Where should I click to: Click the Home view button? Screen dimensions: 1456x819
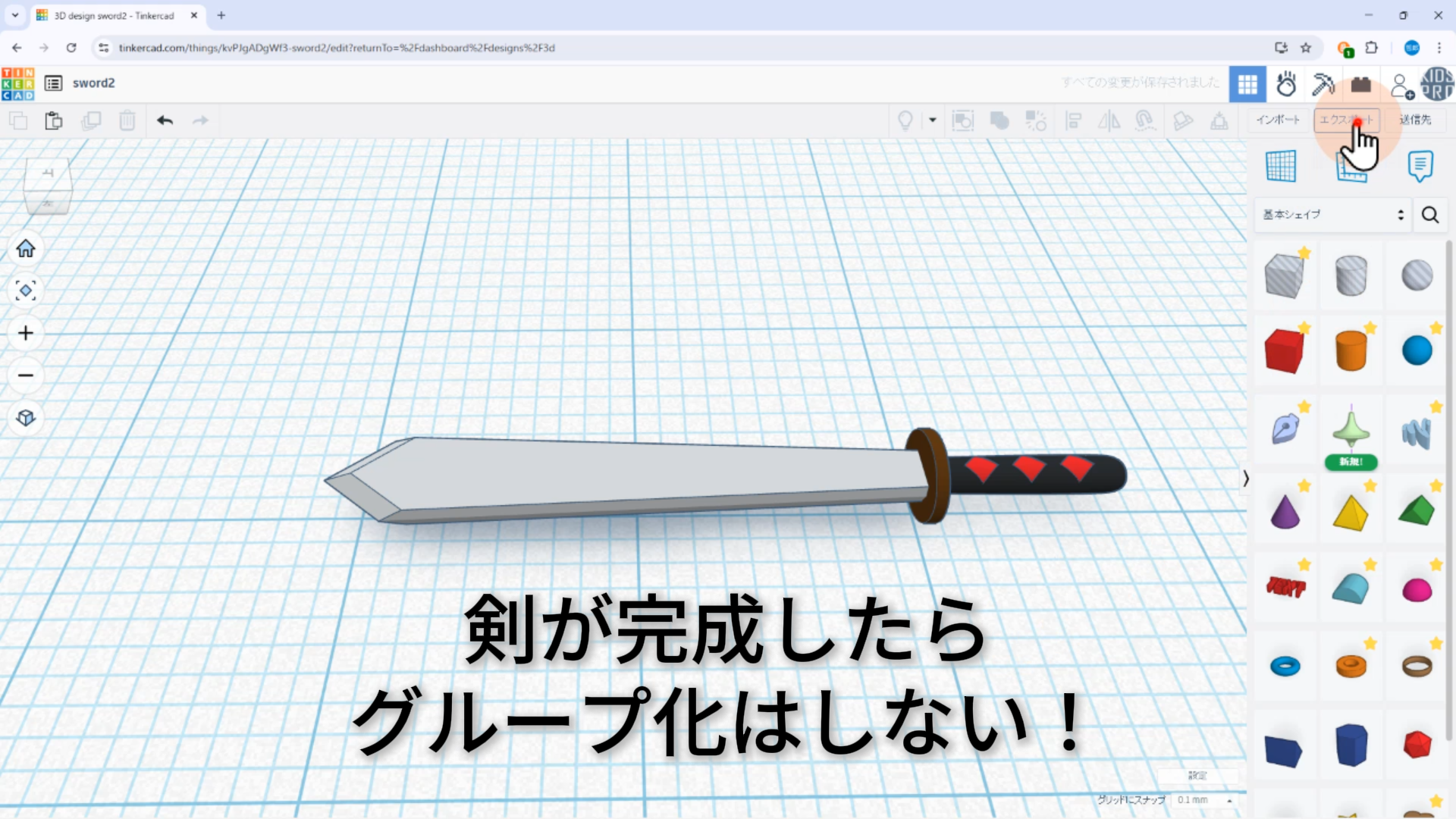pyautogui.click(x=26, y=249)
